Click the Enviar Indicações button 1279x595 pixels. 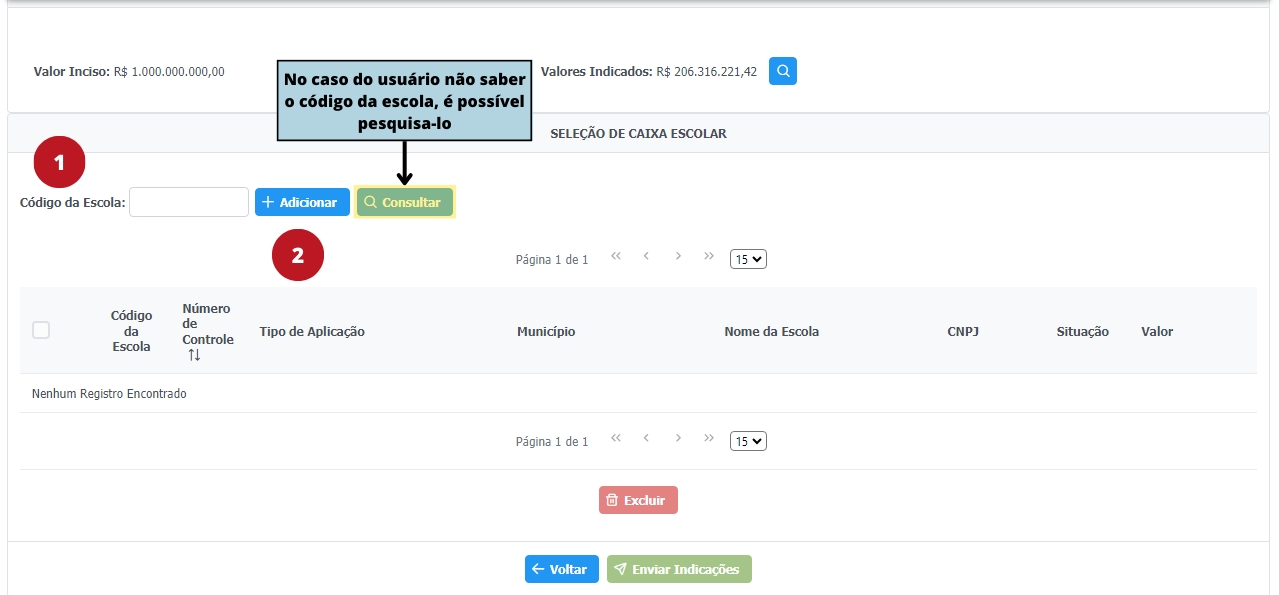point(679,569)
